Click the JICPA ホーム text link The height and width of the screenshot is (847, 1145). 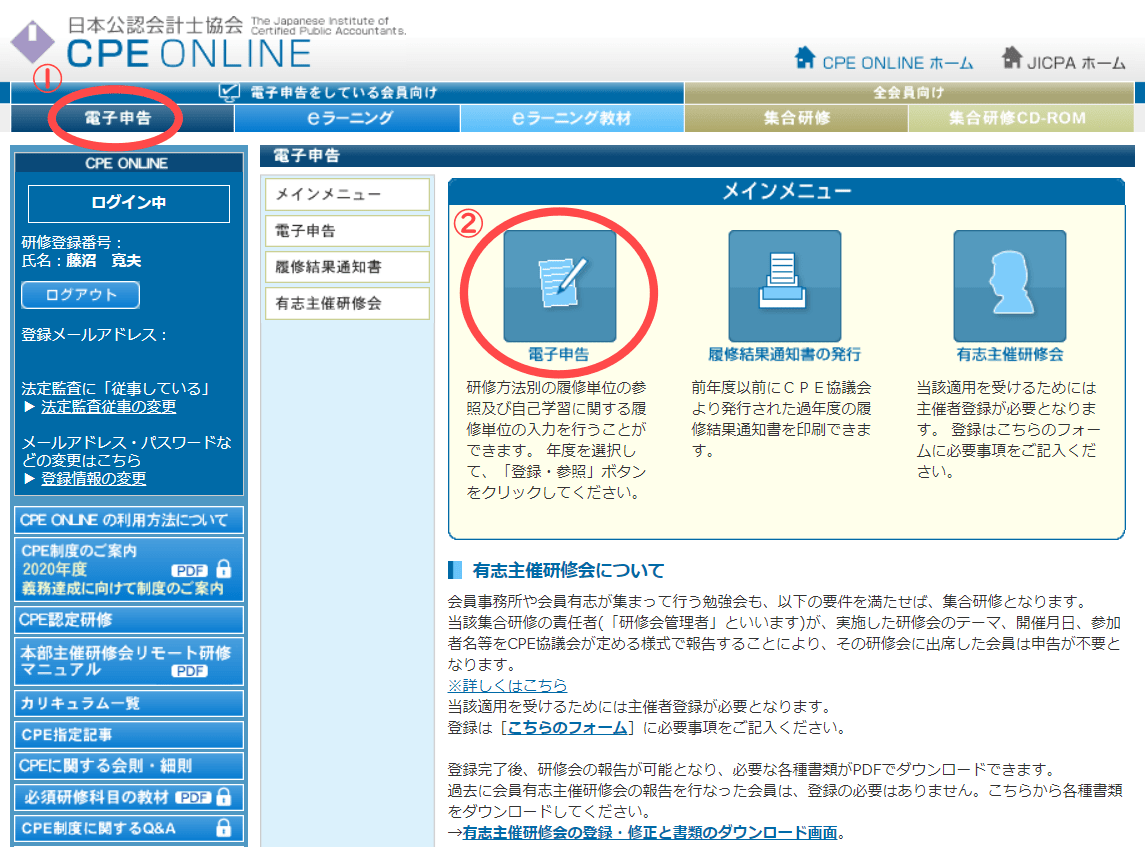1076,64
